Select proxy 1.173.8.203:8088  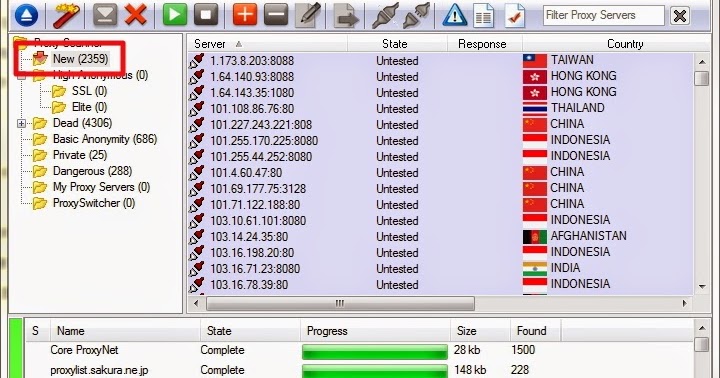252,61
